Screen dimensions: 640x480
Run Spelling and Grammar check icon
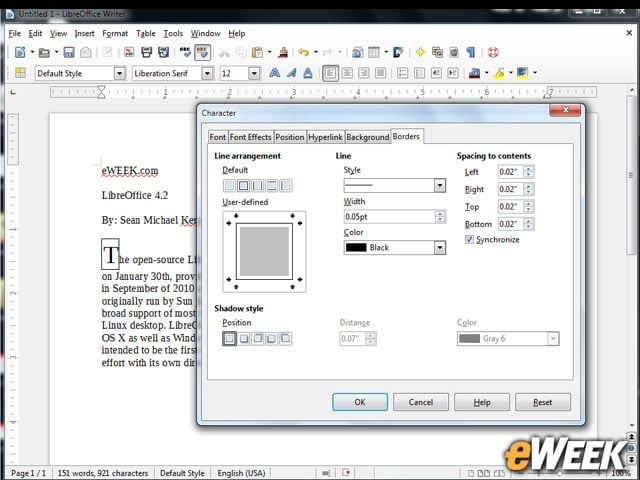185,52
